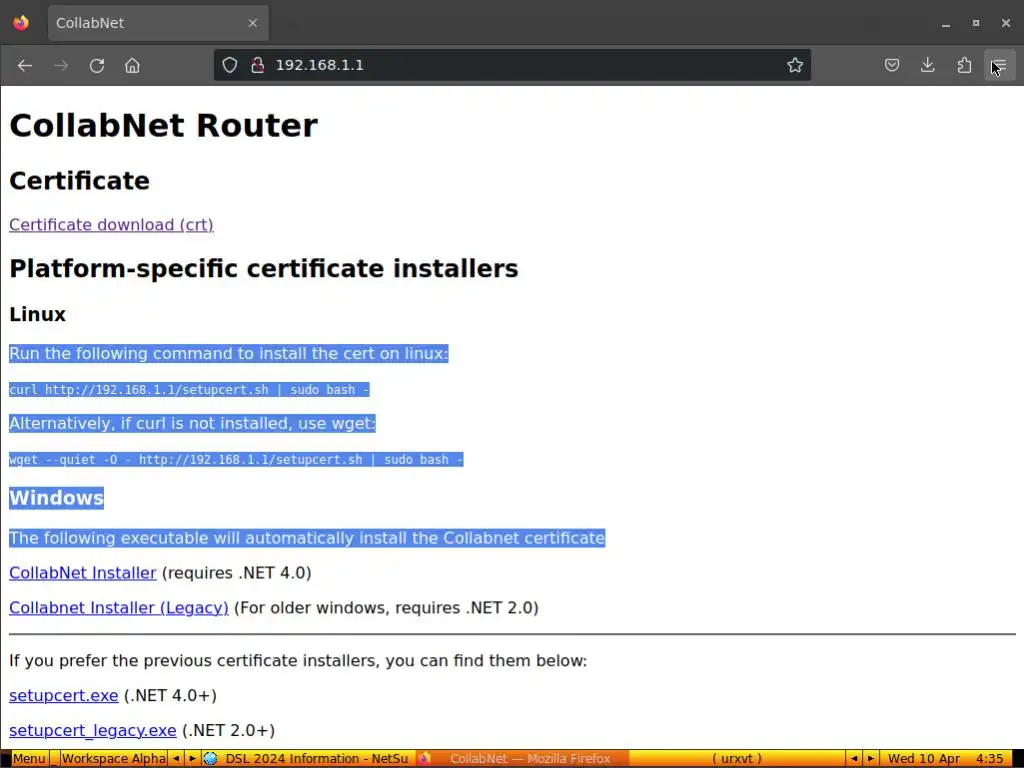Go back to the previous page
This screenshot has width=1024, height=768.
(x=25, y=65)
